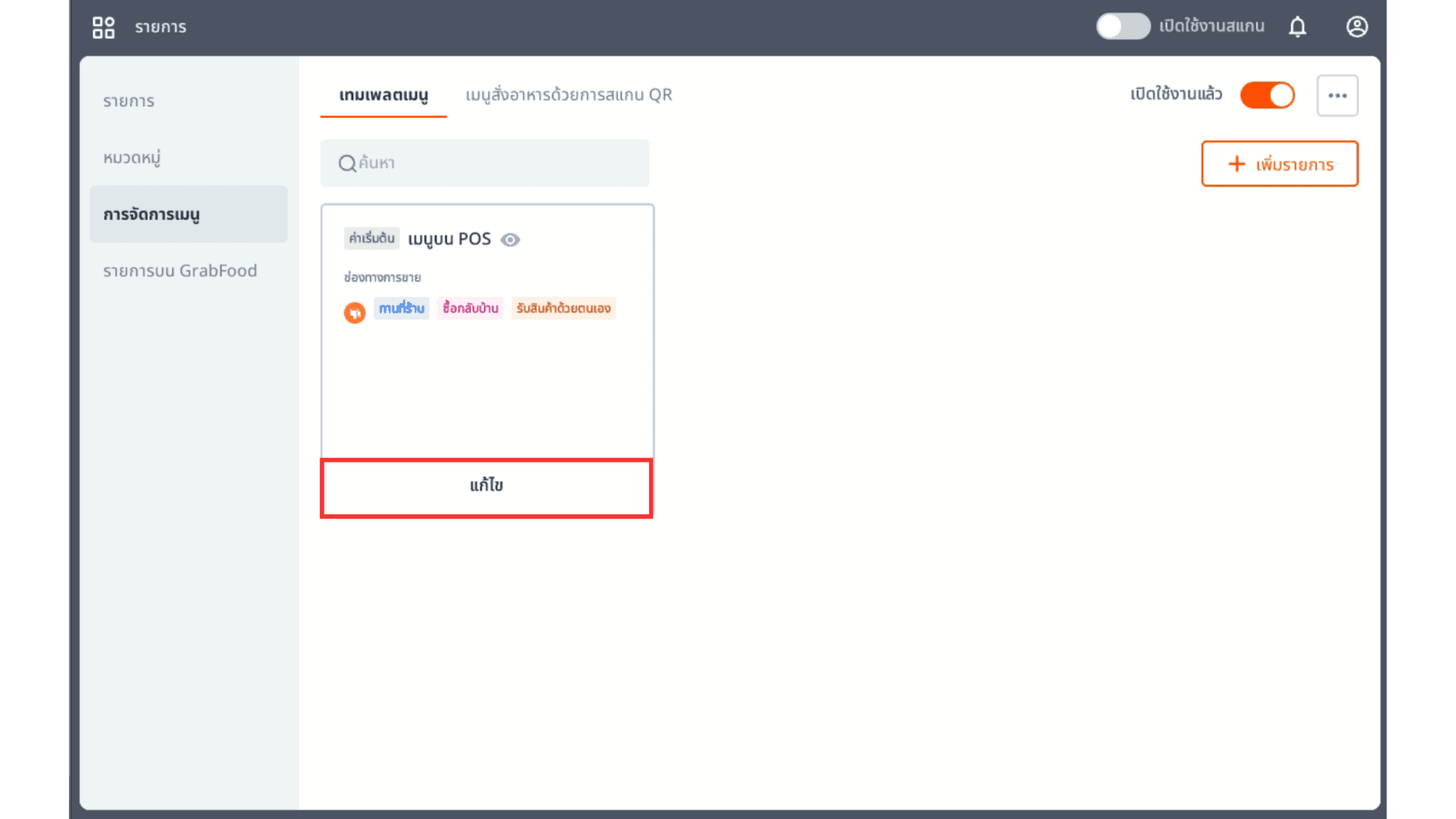Image resolution: width=1456 pixels, height=819 pixels.
Task: Turn off the orange เปิดใช้งานแล้ว switch
Action: coord(1267,96)
